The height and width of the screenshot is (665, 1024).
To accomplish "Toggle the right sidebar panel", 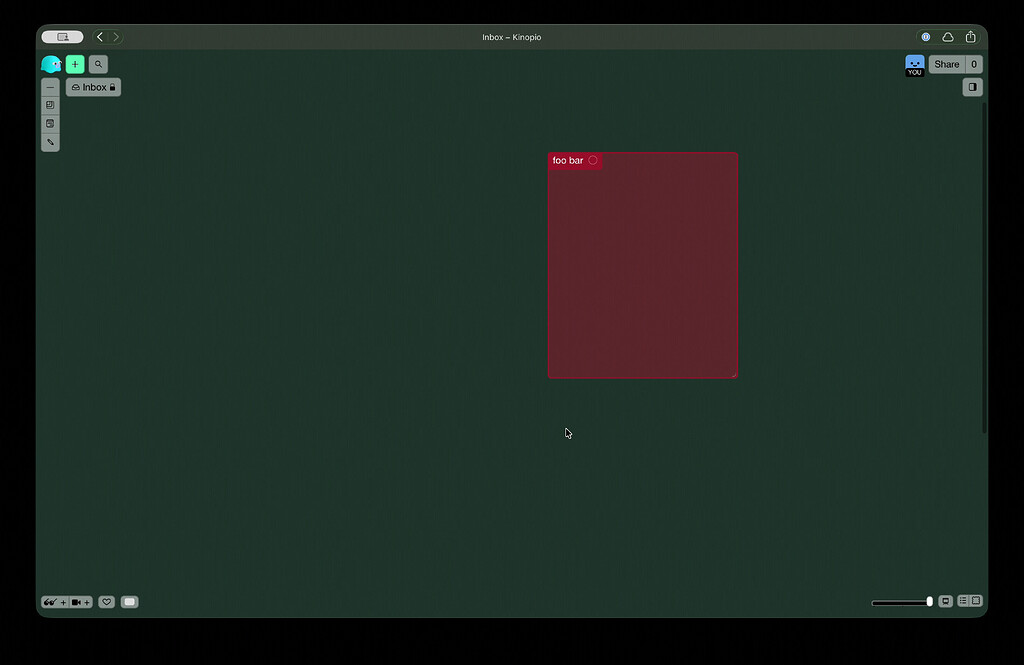I will (x=972, y=87).
